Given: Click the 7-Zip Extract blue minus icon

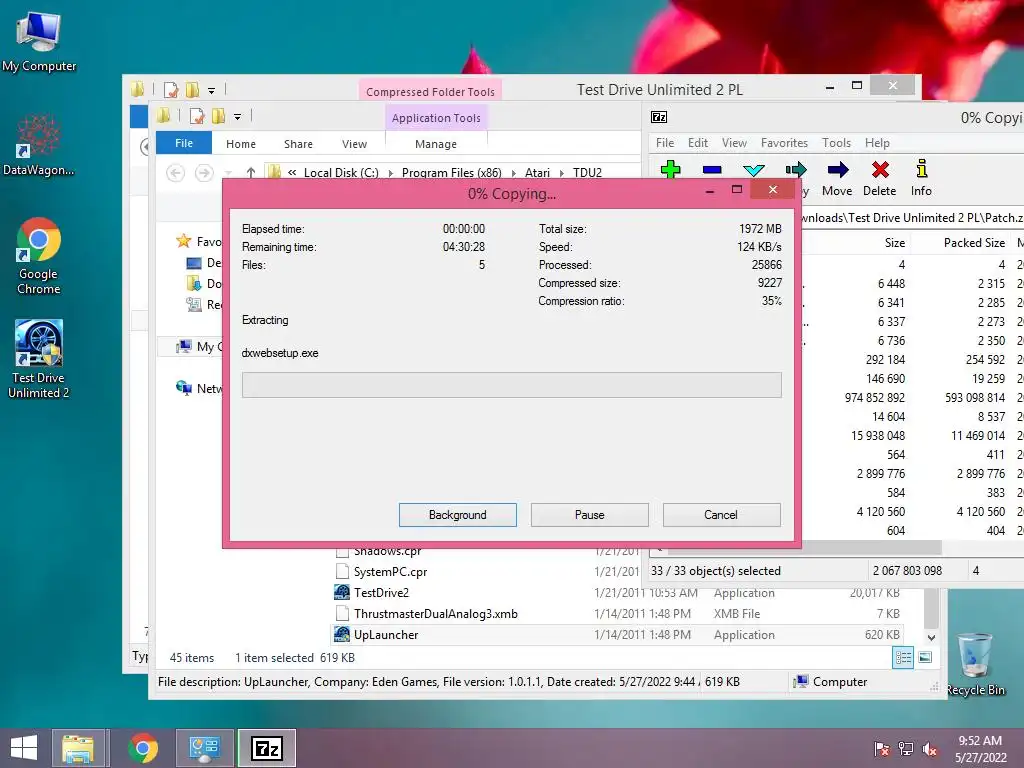Looking at the screenshot, I should [x=712, y=170].
